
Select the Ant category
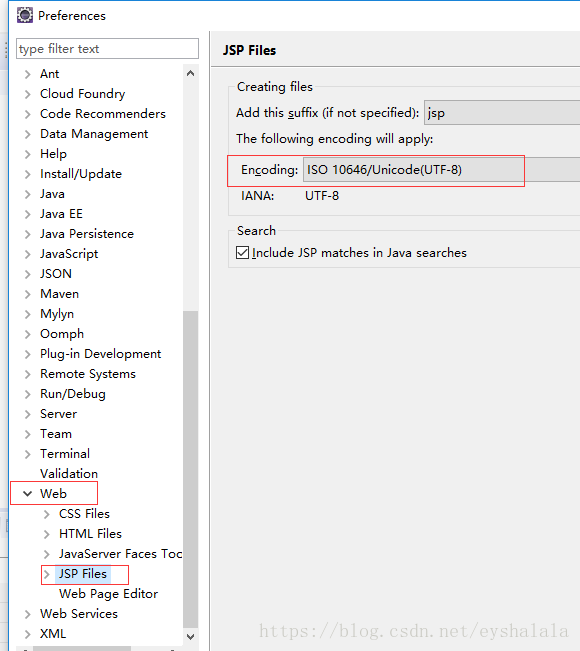[x=49, y=74]
